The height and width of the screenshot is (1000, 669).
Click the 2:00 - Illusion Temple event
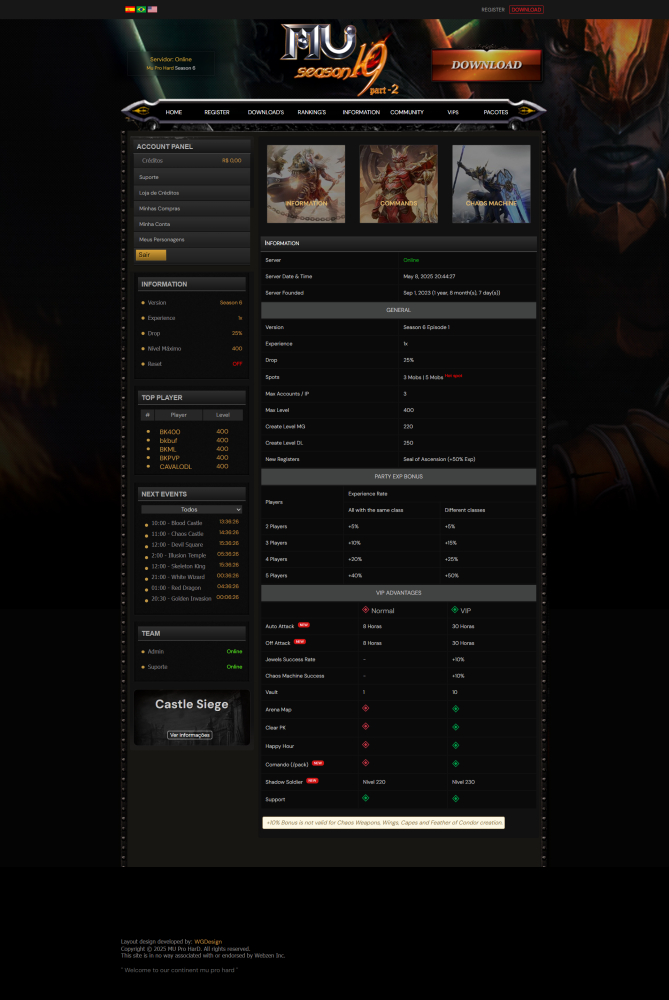[179, 555]
